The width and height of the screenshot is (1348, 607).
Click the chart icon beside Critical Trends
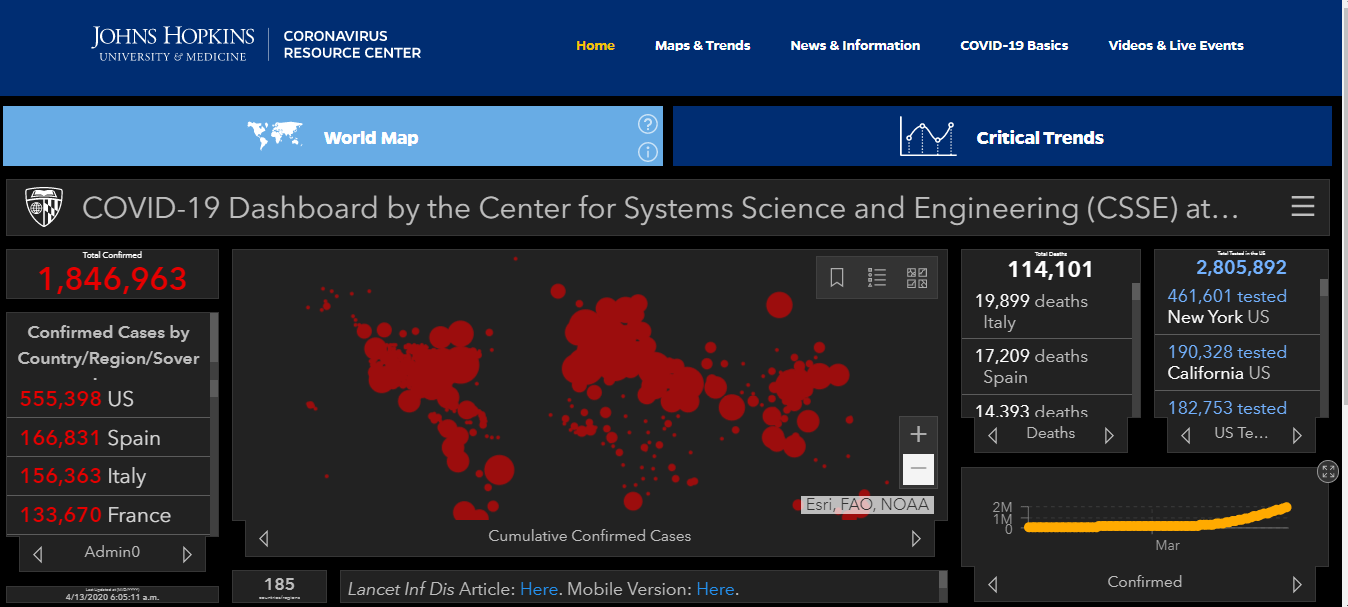pos(928,136)
